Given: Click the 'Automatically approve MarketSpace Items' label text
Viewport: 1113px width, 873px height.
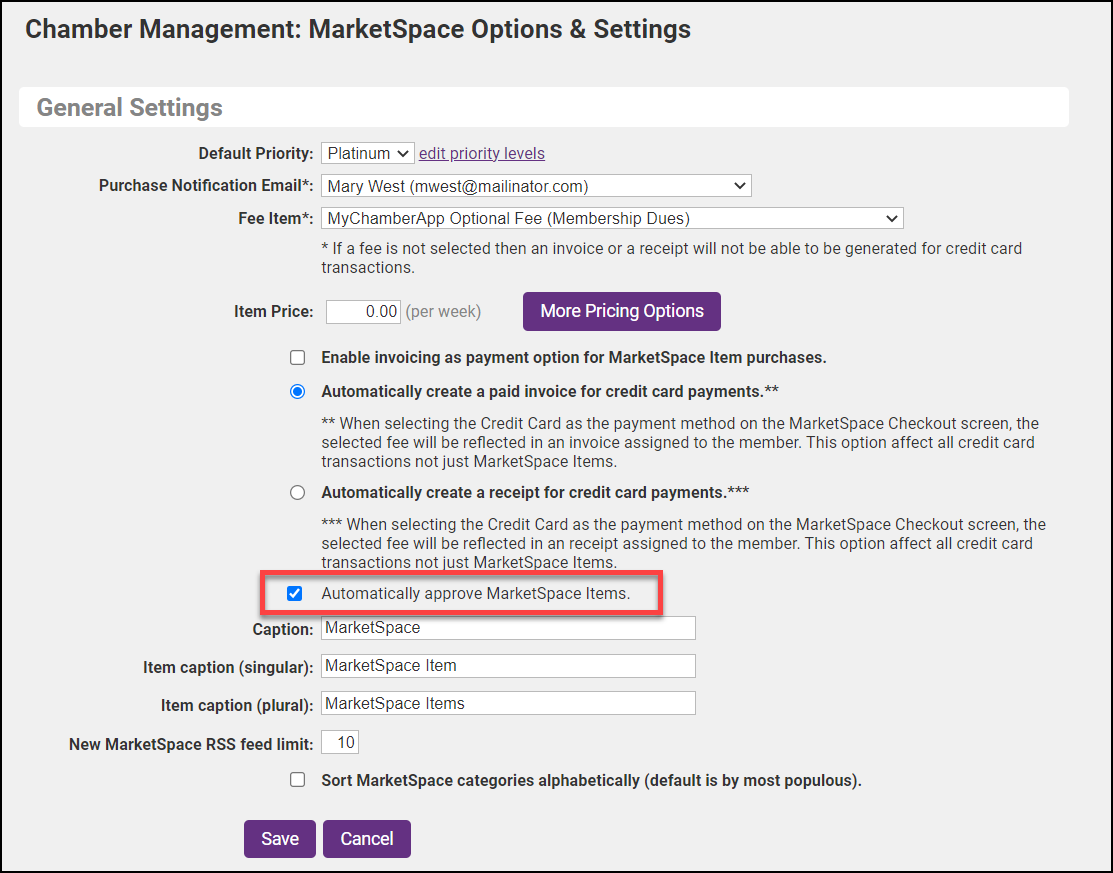Looking at the screenshot, I should (475, 593).
